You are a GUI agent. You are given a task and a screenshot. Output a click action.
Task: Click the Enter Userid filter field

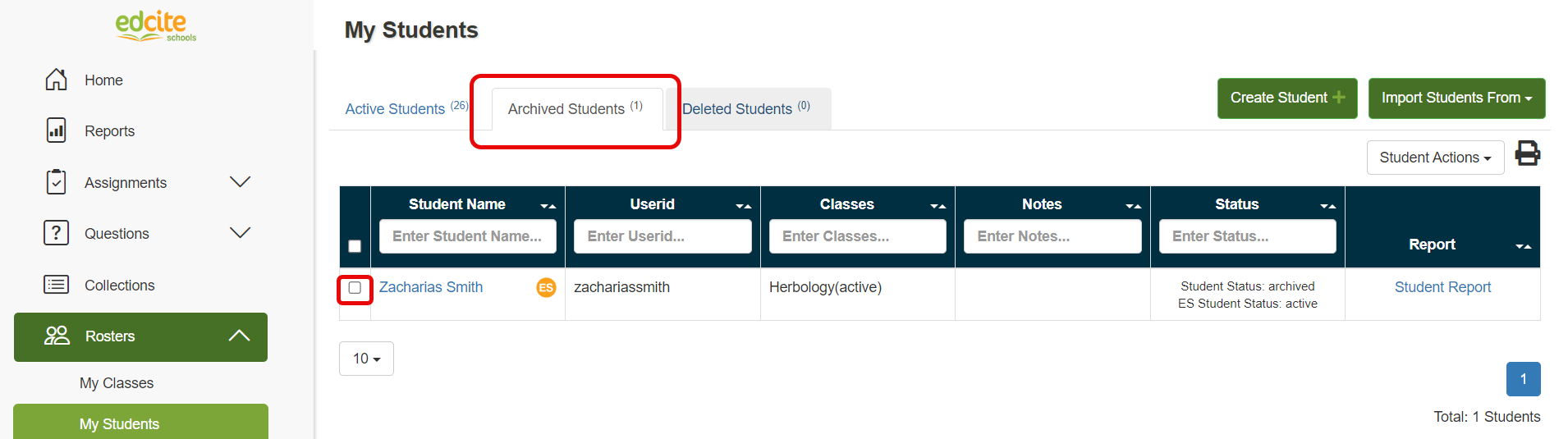tap(662, 236)
